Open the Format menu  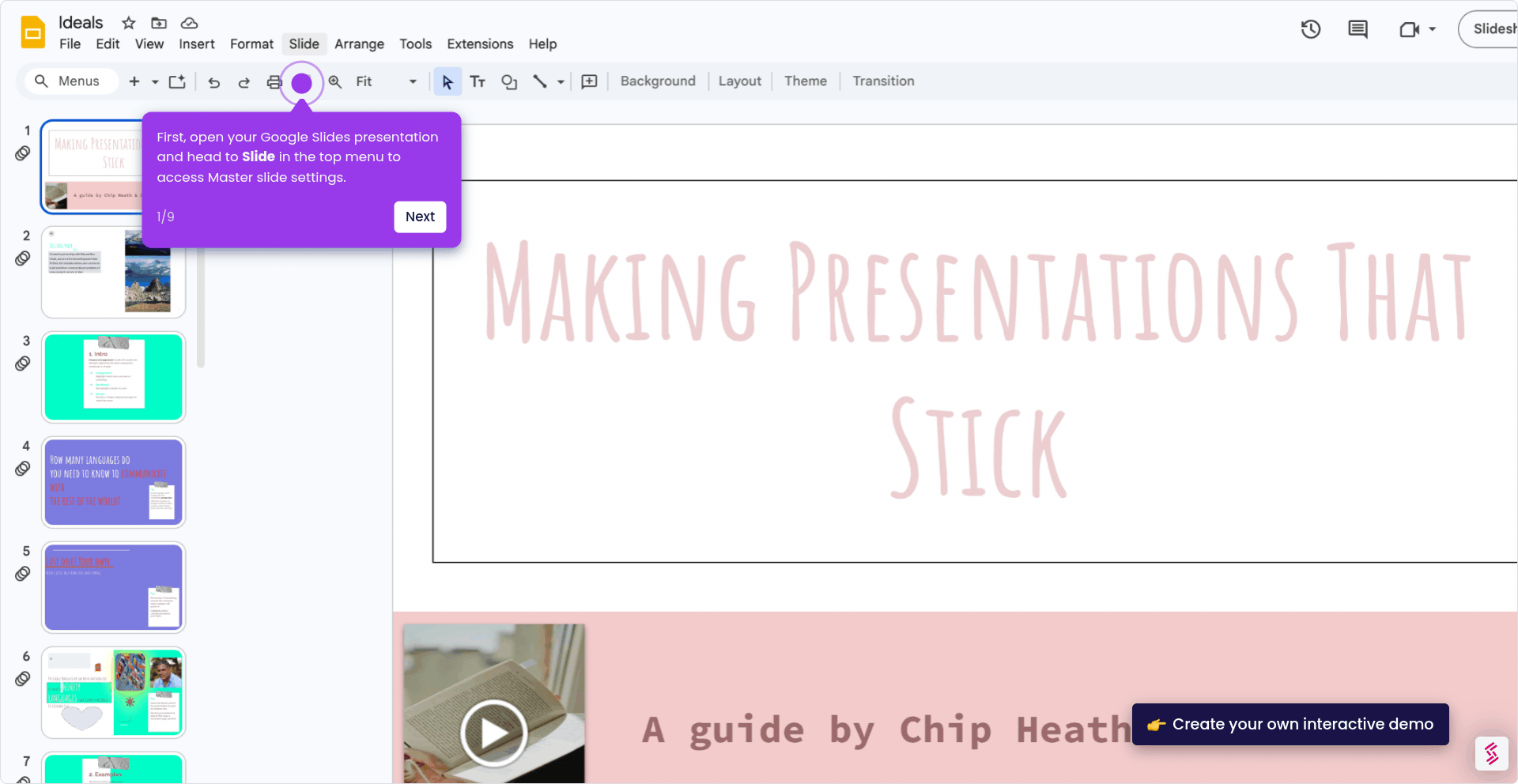tap(251, 44)
